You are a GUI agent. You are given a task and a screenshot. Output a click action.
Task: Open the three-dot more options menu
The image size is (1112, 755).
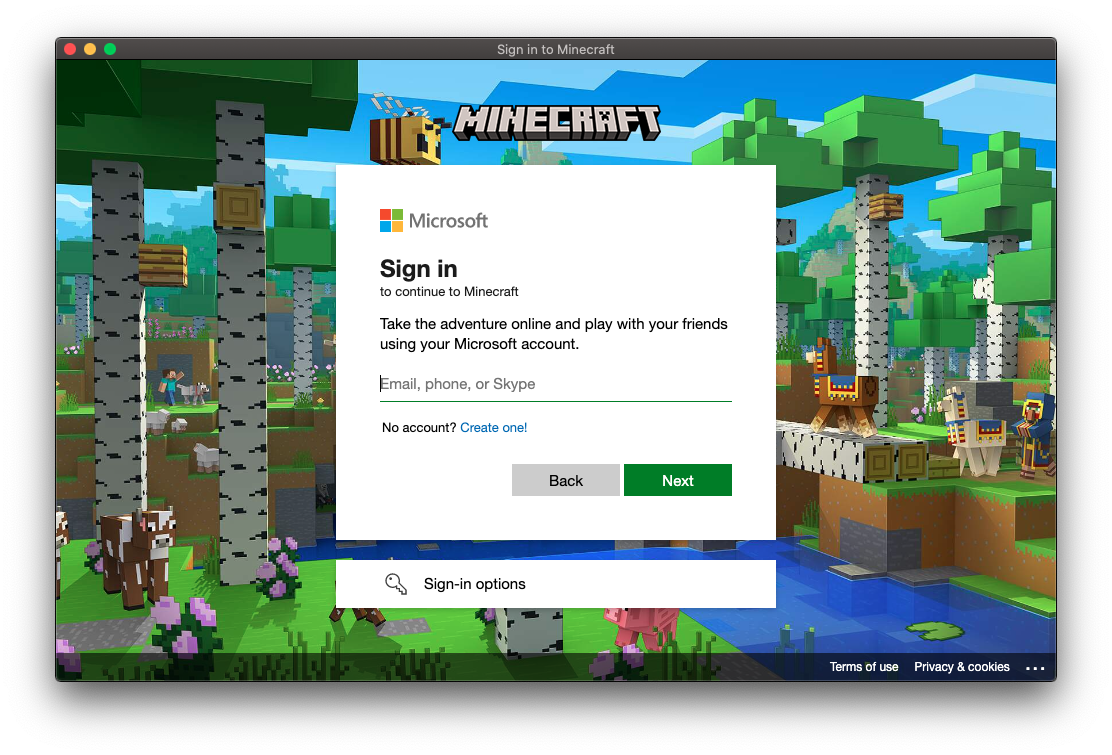coord(1035,668)
